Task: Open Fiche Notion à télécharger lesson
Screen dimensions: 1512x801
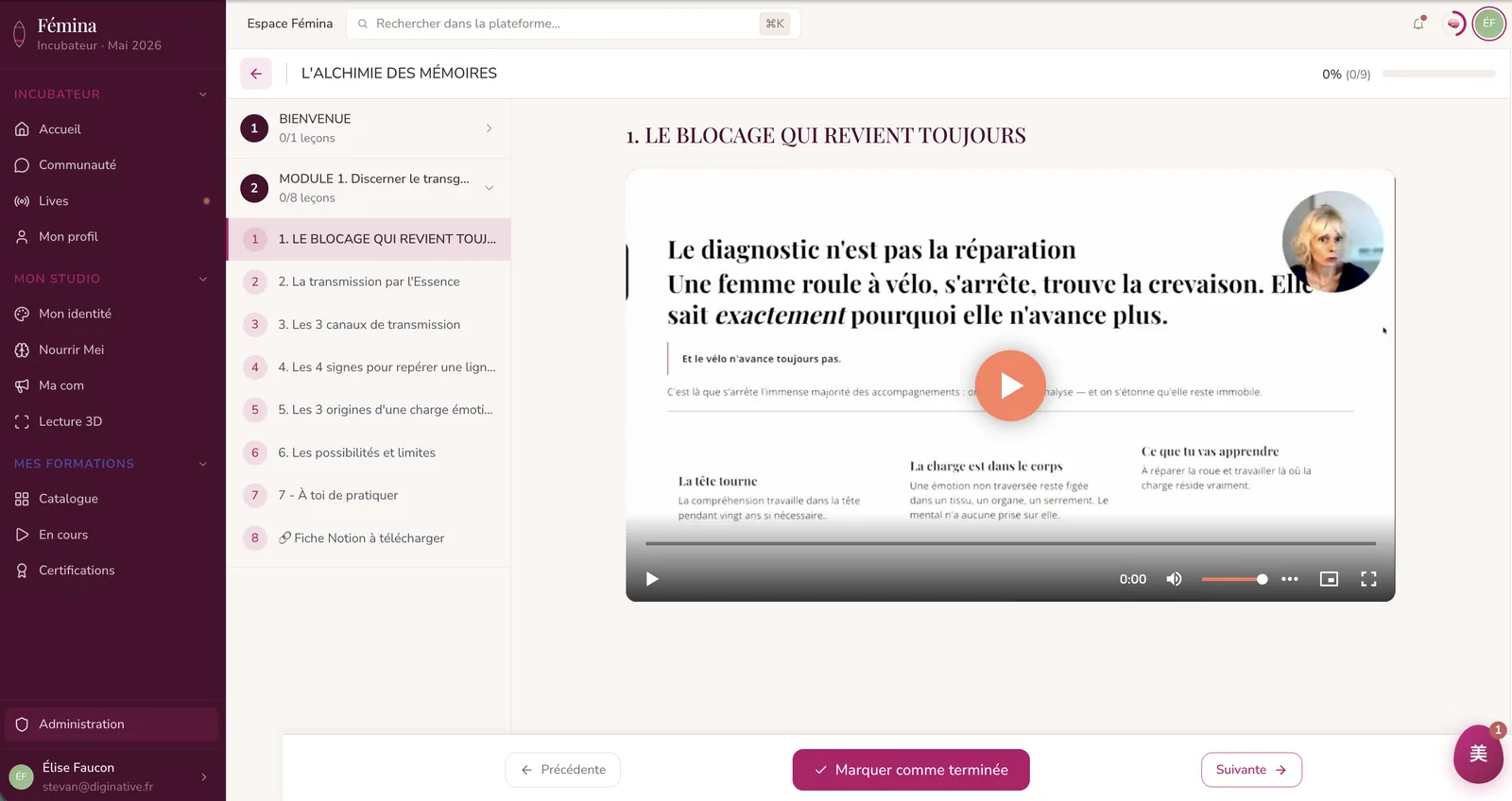Action: [x=369, y=538]
